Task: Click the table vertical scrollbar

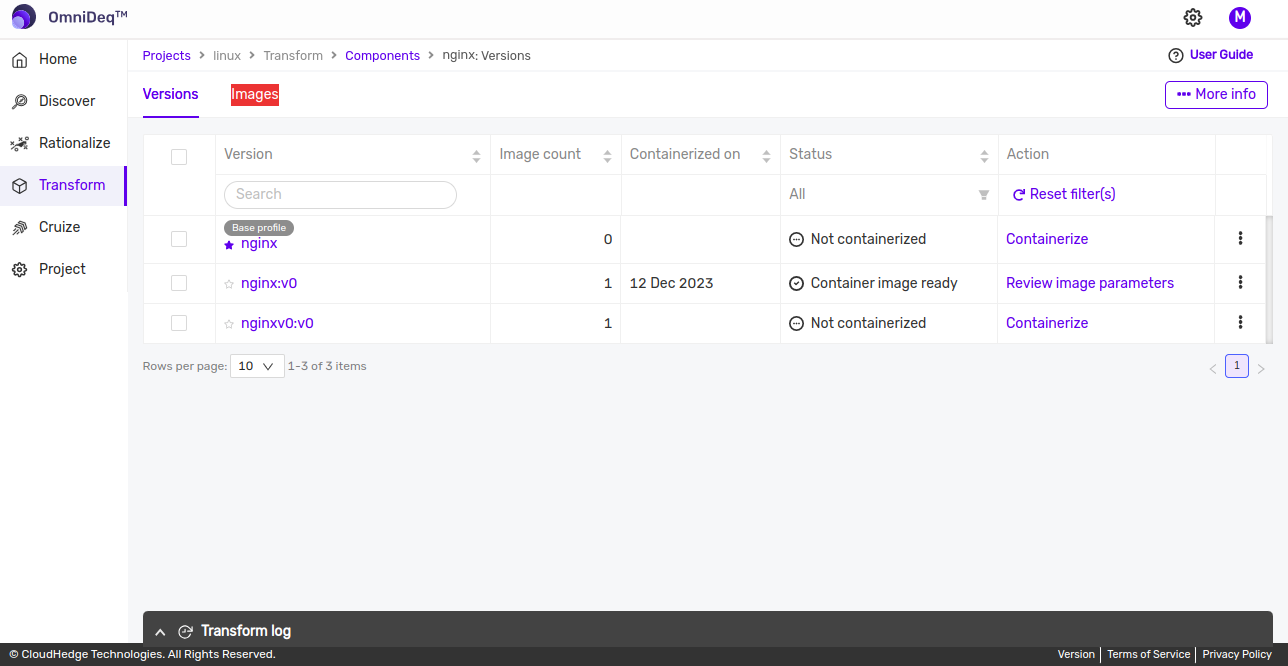Action: [1270, 279]
